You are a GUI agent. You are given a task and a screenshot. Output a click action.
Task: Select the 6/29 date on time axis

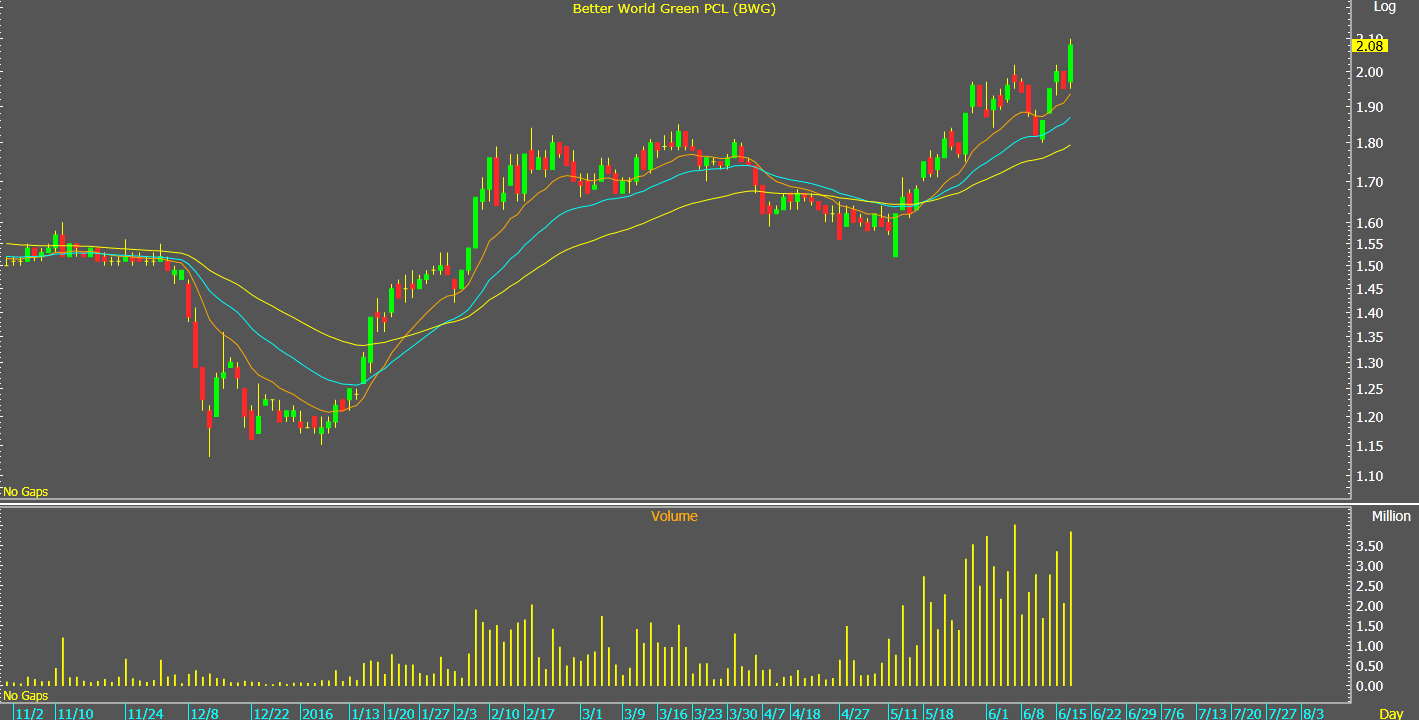(x=1142, y=713)
